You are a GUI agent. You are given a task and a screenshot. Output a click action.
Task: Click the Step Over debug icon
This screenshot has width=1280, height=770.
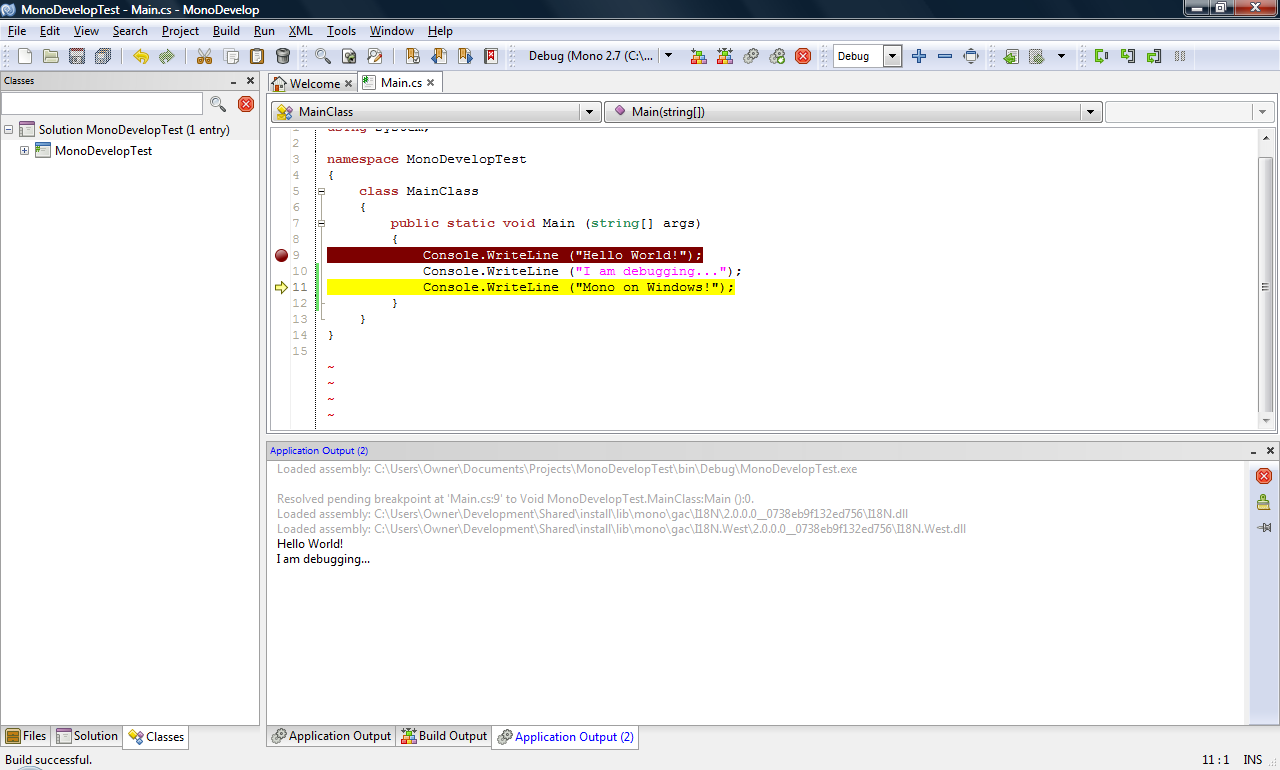click(1101, 56)
